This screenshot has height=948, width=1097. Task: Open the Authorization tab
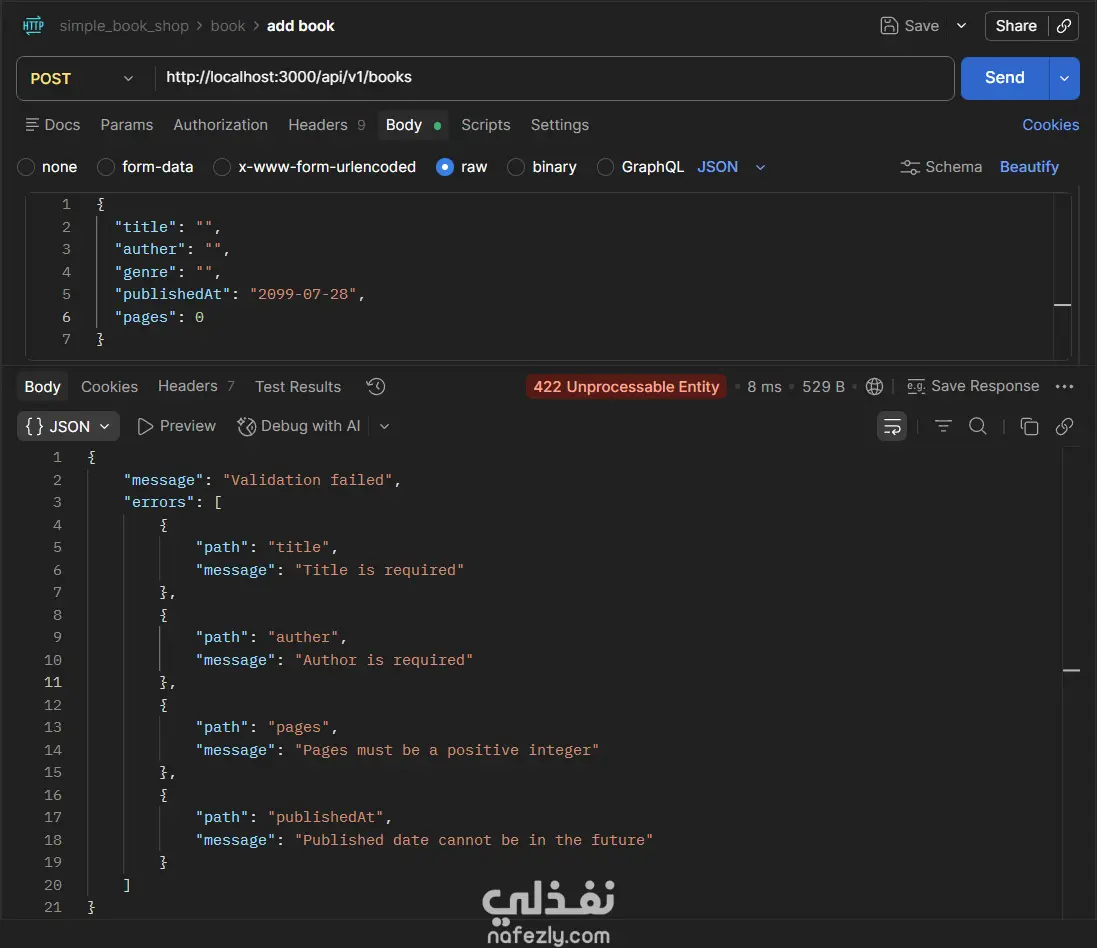[x=220, y=125]
